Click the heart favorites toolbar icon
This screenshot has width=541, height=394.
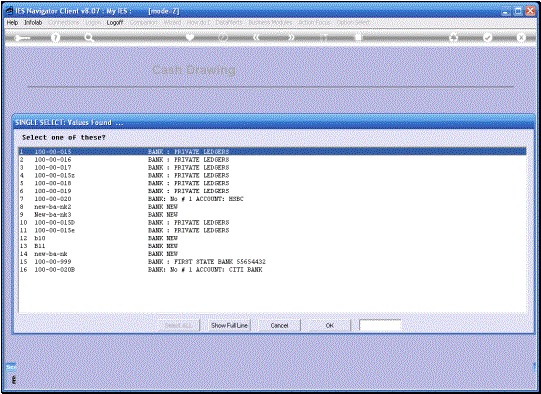point(190,37)
